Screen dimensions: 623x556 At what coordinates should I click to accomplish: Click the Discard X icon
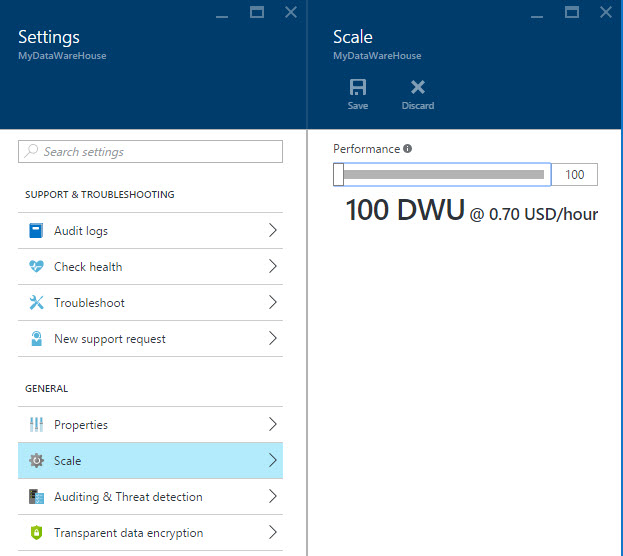coord(418,88)
